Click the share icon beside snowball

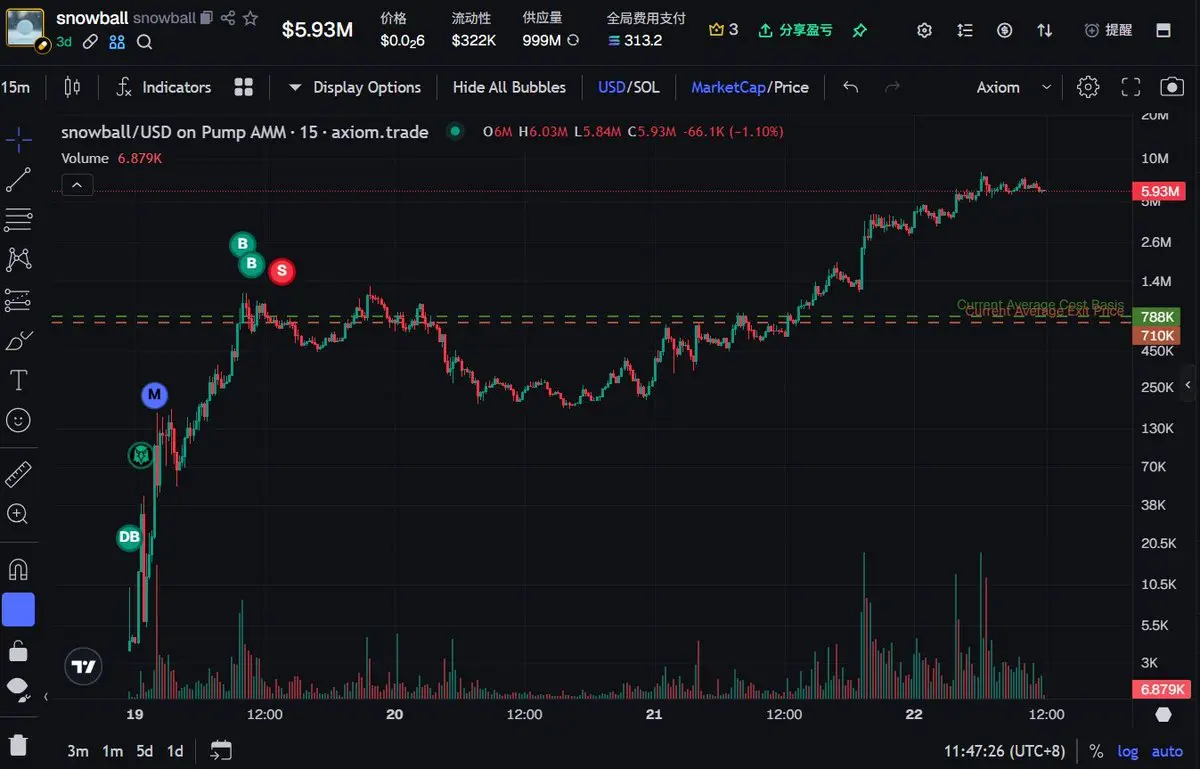pos(227,18)
